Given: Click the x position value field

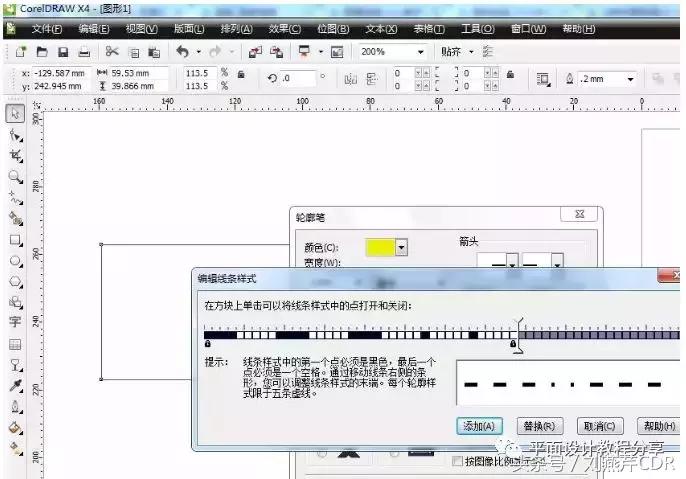Looking at the screenshot, I should point(62,73).
